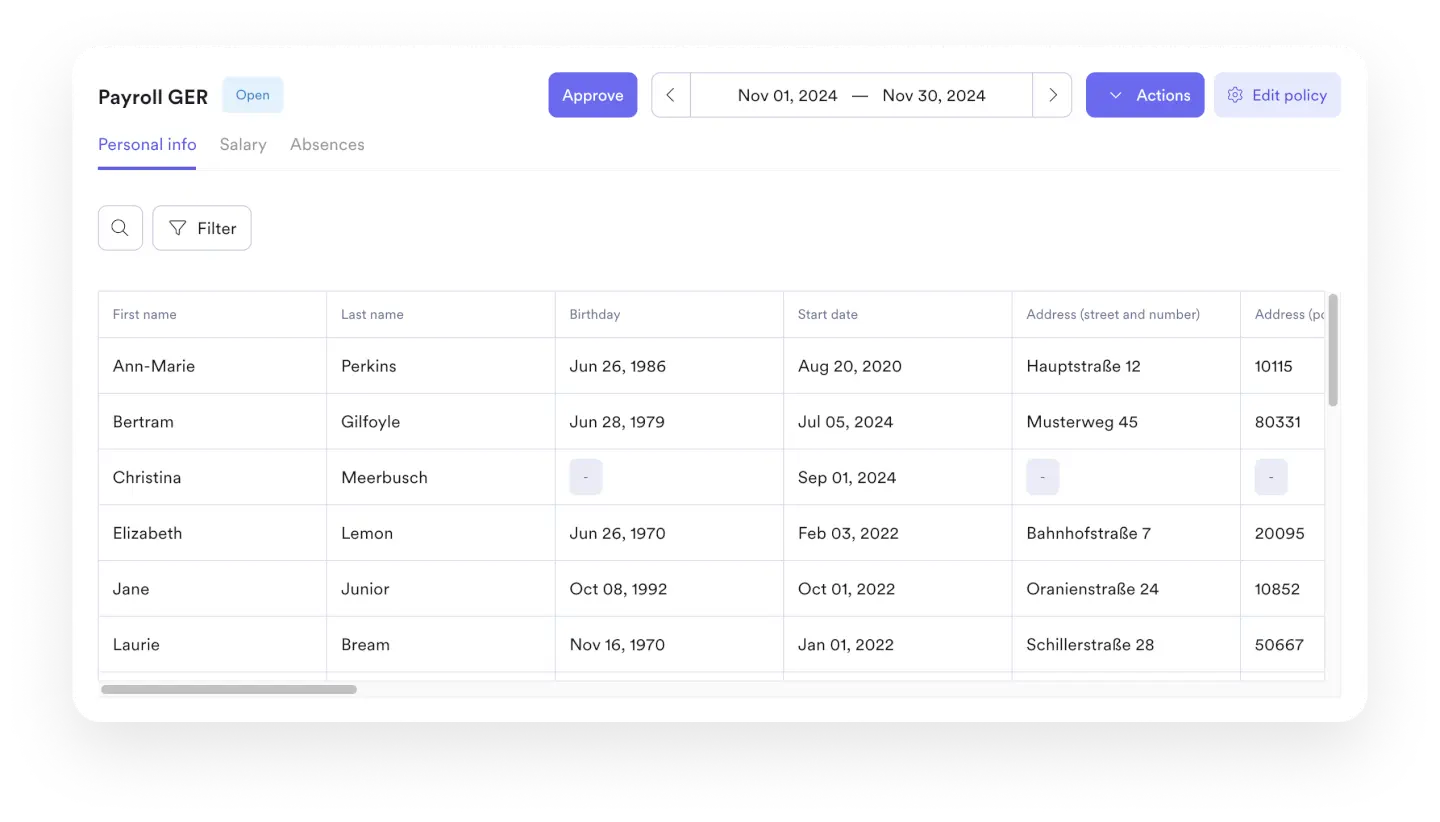
Task: Click start date Oct 01, 2022
Action: pos(898,589)
